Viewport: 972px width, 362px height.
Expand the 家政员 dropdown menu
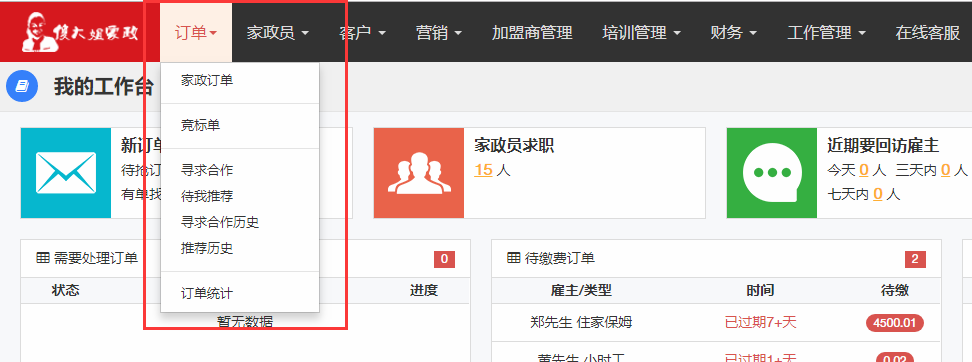click(278, 32)
